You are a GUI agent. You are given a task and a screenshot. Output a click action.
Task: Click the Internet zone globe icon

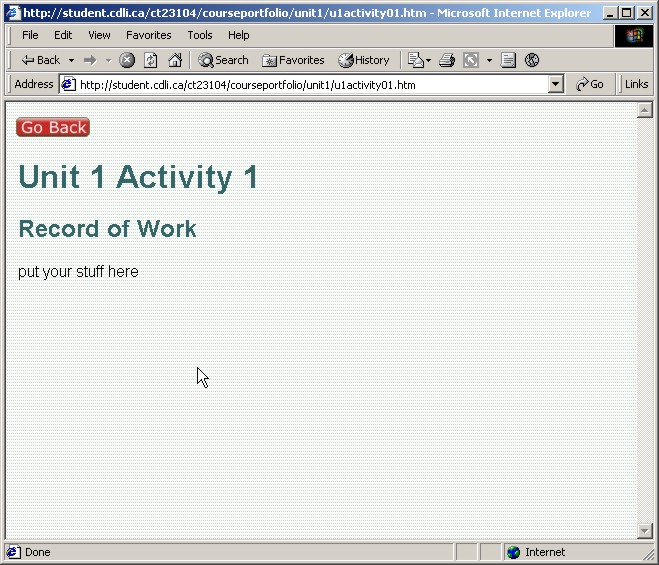click(x=513, y=552)
